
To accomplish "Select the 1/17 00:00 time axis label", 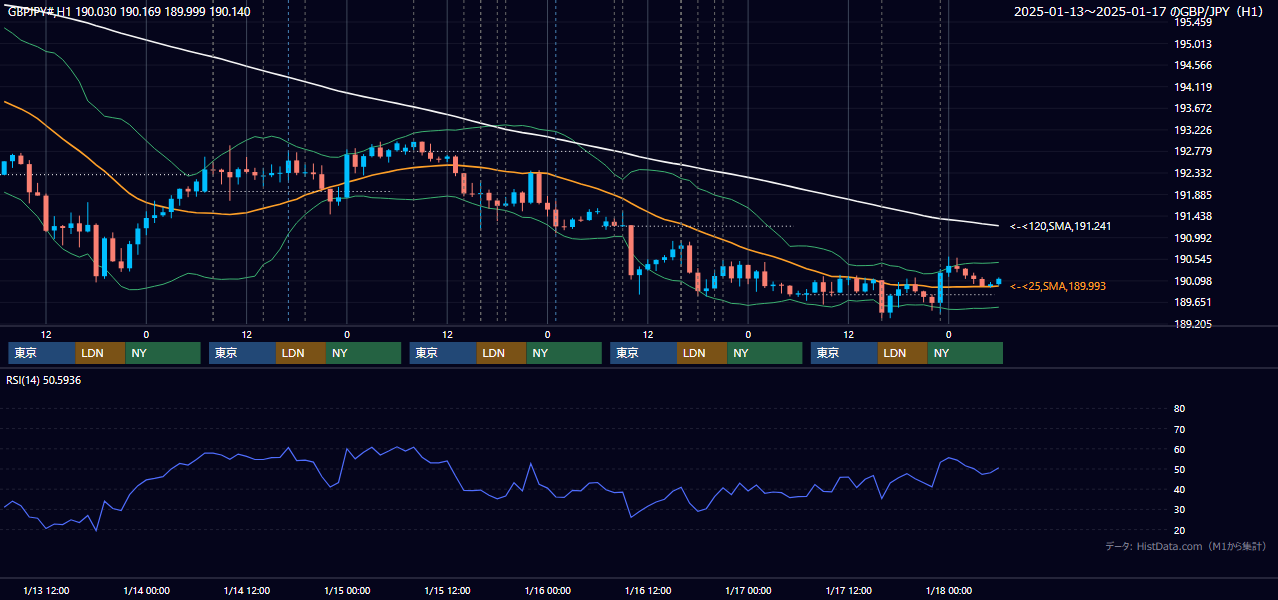I will point(748,590).
